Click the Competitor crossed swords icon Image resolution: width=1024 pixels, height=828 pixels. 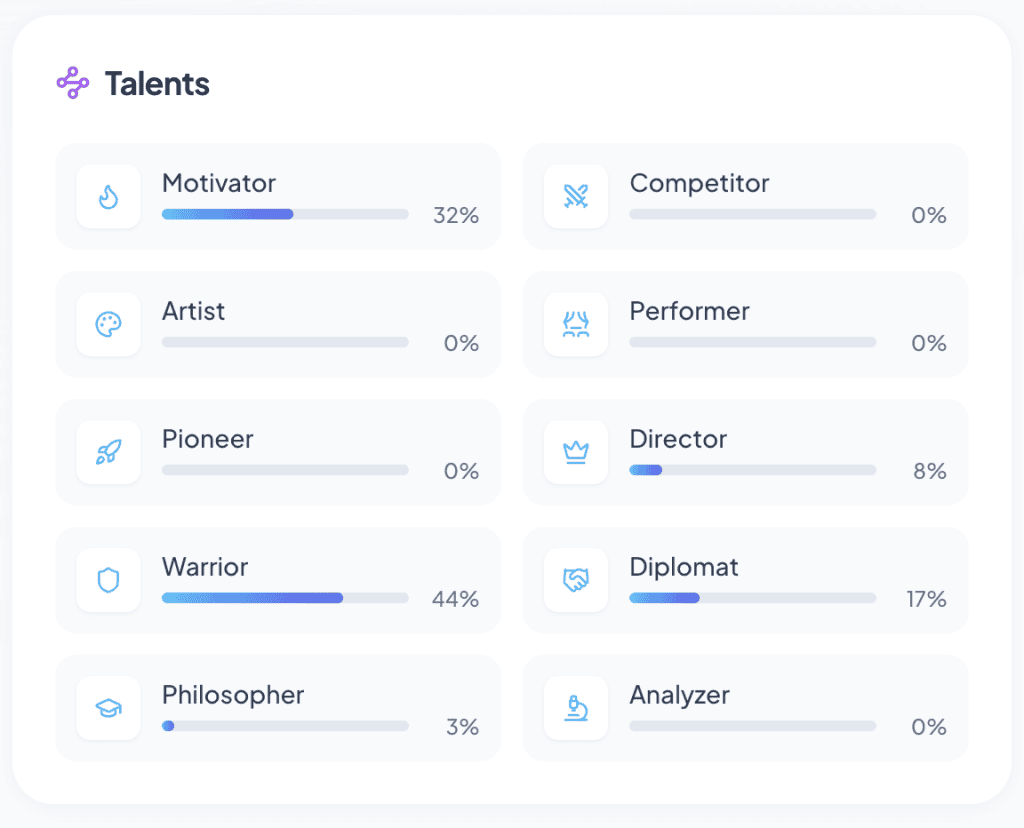click(x=576, y=196)
